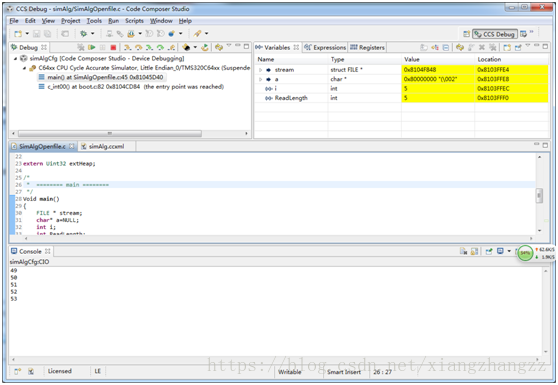
Task: Click the Connect Target icon in main toolbar
Action: click(120, 33)
